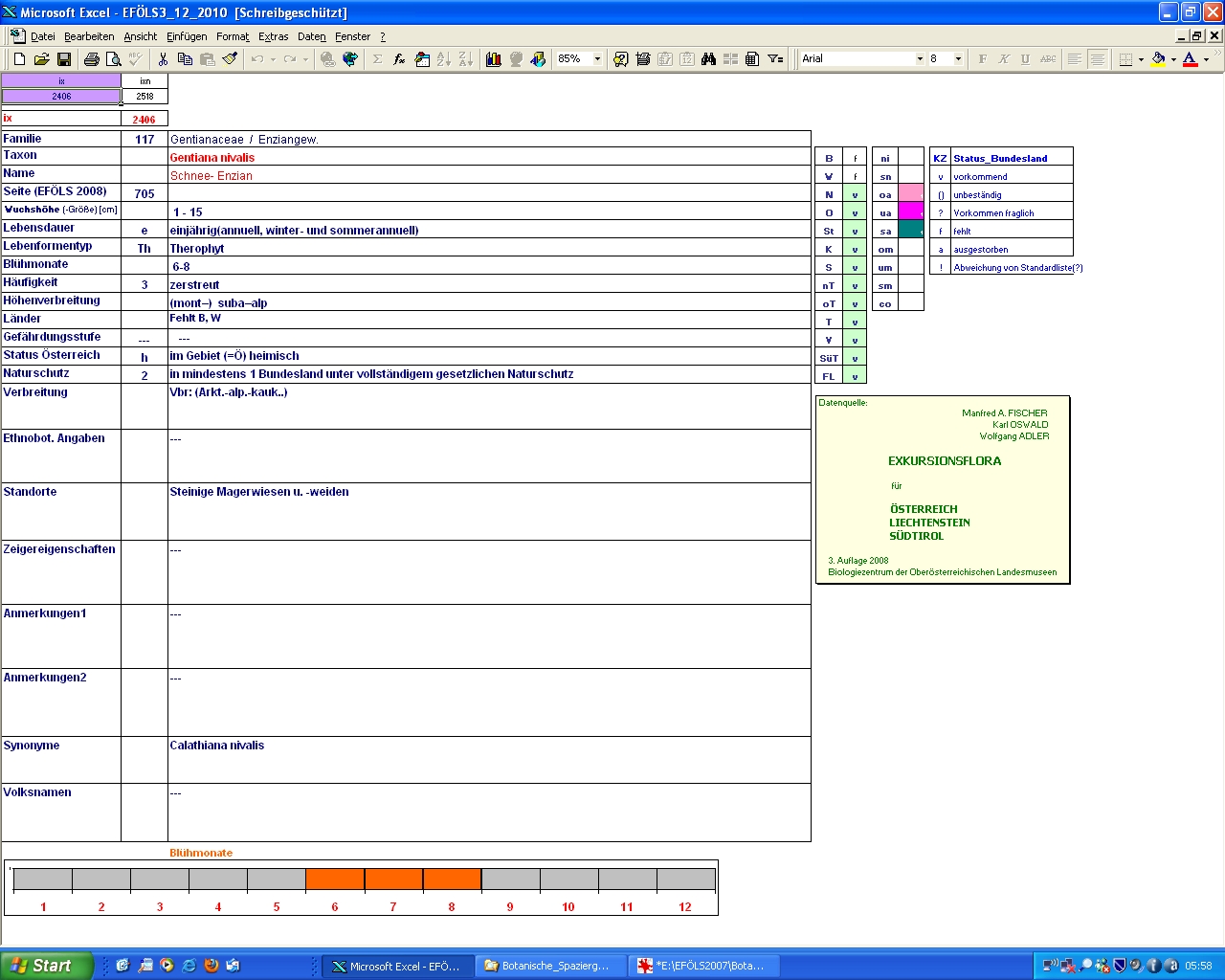The image size is (1225, 980).
Task: Sort descending with the Z-A icon
Action: click(x=466, y=59)
